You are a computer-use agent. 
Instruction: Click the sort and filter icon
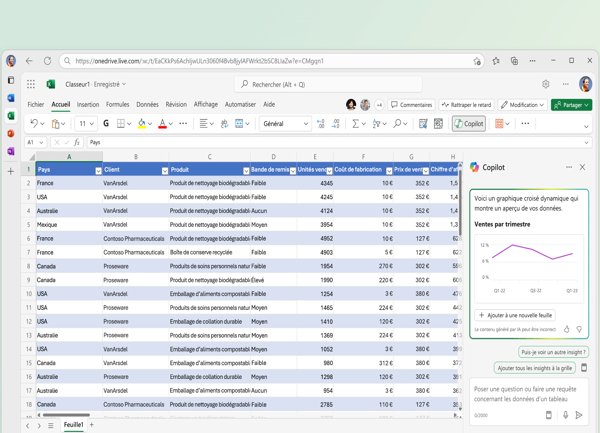pyautogui.click(x=377, y=124)
